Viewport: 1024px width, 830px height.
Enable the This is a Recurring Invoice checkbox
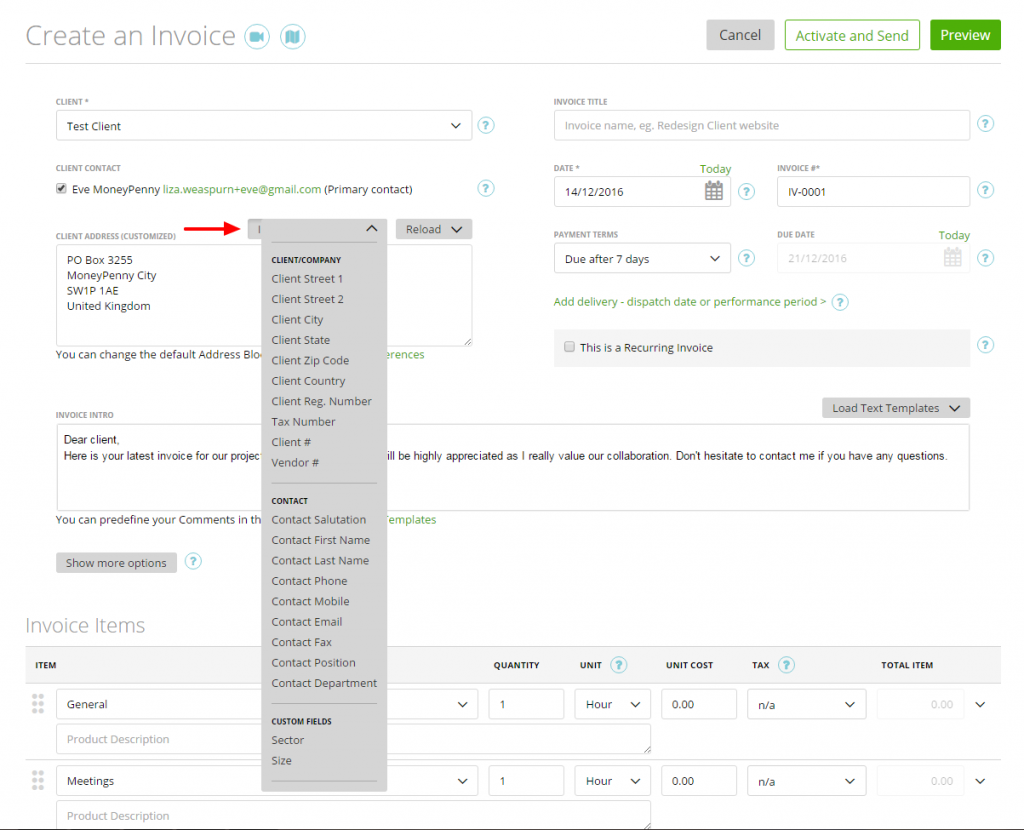point(569,346)
